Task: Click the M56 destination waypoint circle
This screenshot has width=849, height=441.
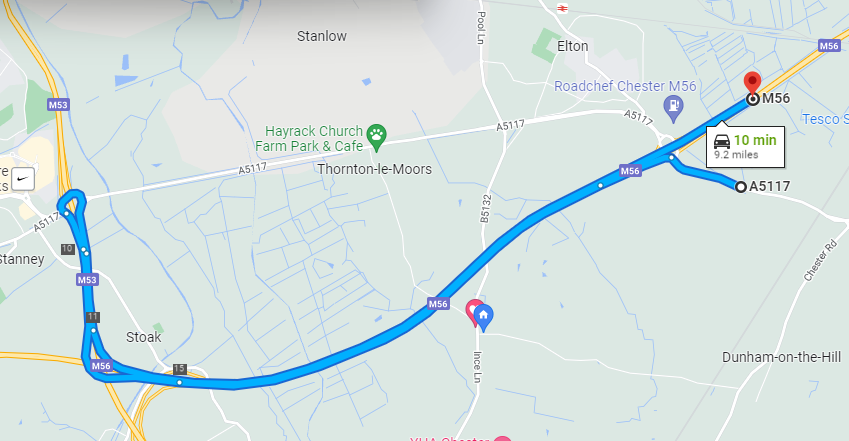Action: (x=752, y=99)
